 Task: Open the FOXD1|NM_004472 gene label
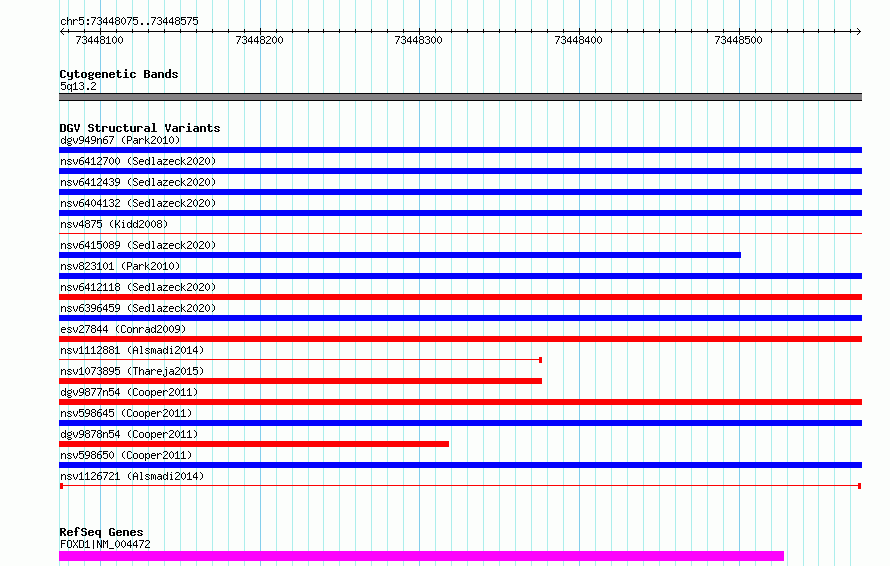(105, 544)
